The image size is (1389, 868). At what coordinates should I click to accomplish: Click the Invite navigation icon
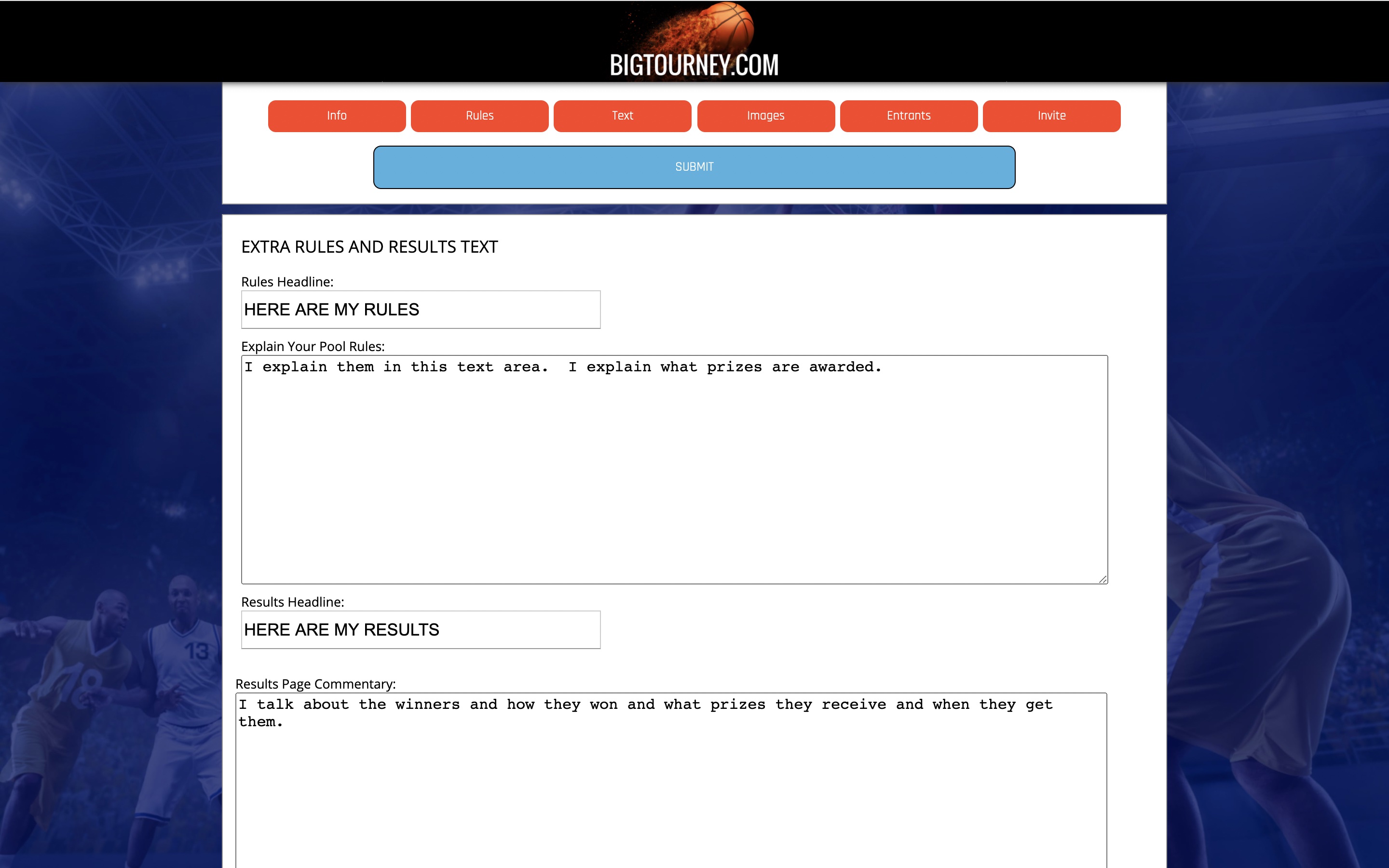click(1052, 115)
